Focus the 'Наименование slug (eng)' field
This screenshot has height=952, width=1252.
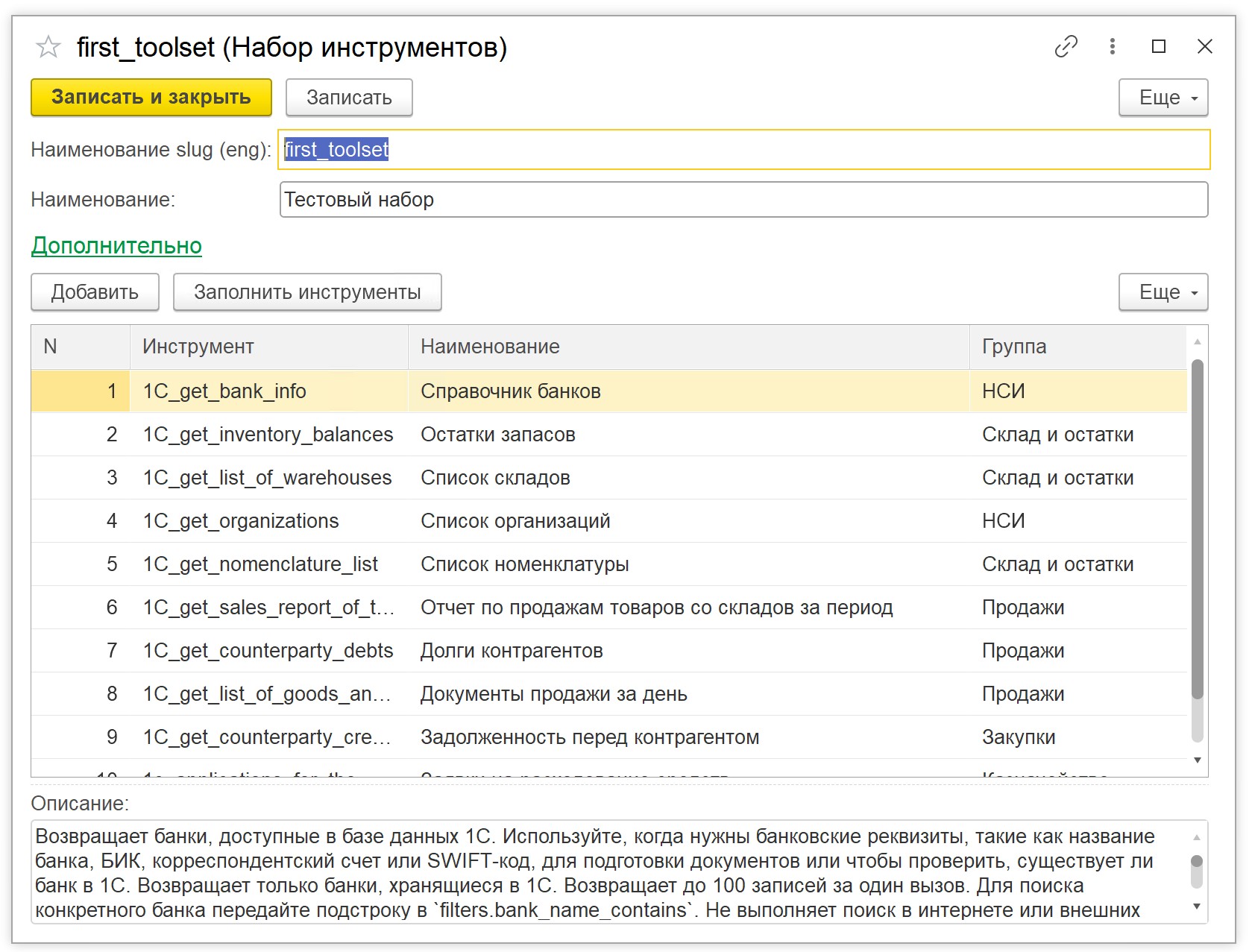pos(744,150)
